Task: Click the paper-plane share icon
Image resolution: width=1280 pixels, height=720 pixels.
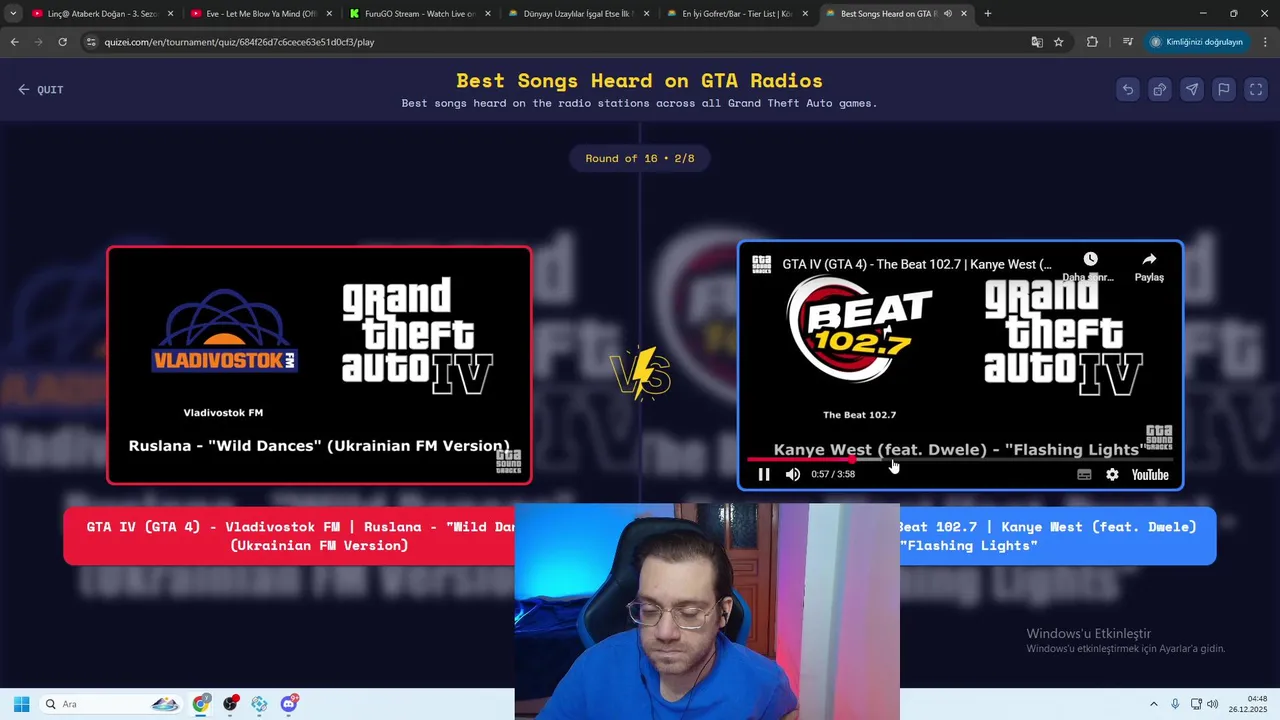Action: [1192, 89]
